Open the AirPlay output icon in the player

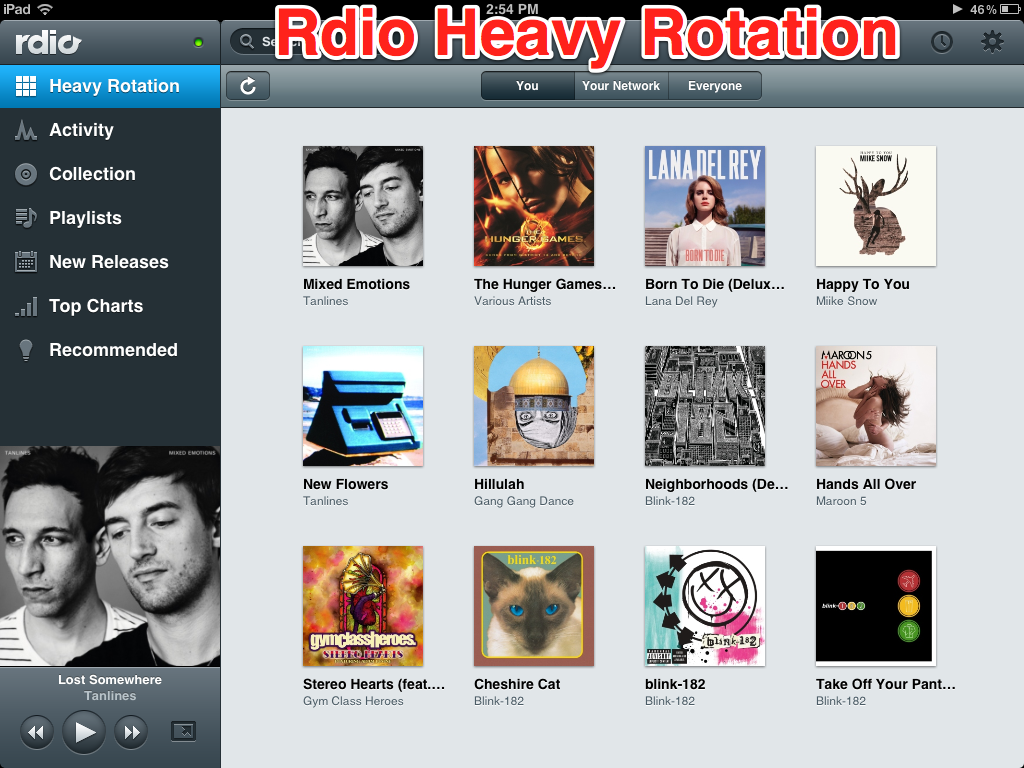[184, 731]
